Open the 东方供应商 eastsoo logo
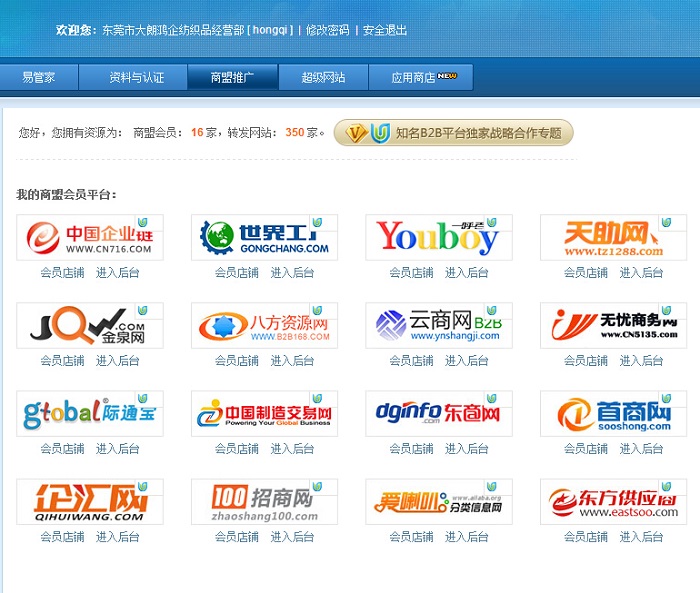This screenshot has width=700, height=593. coord(613,502)
